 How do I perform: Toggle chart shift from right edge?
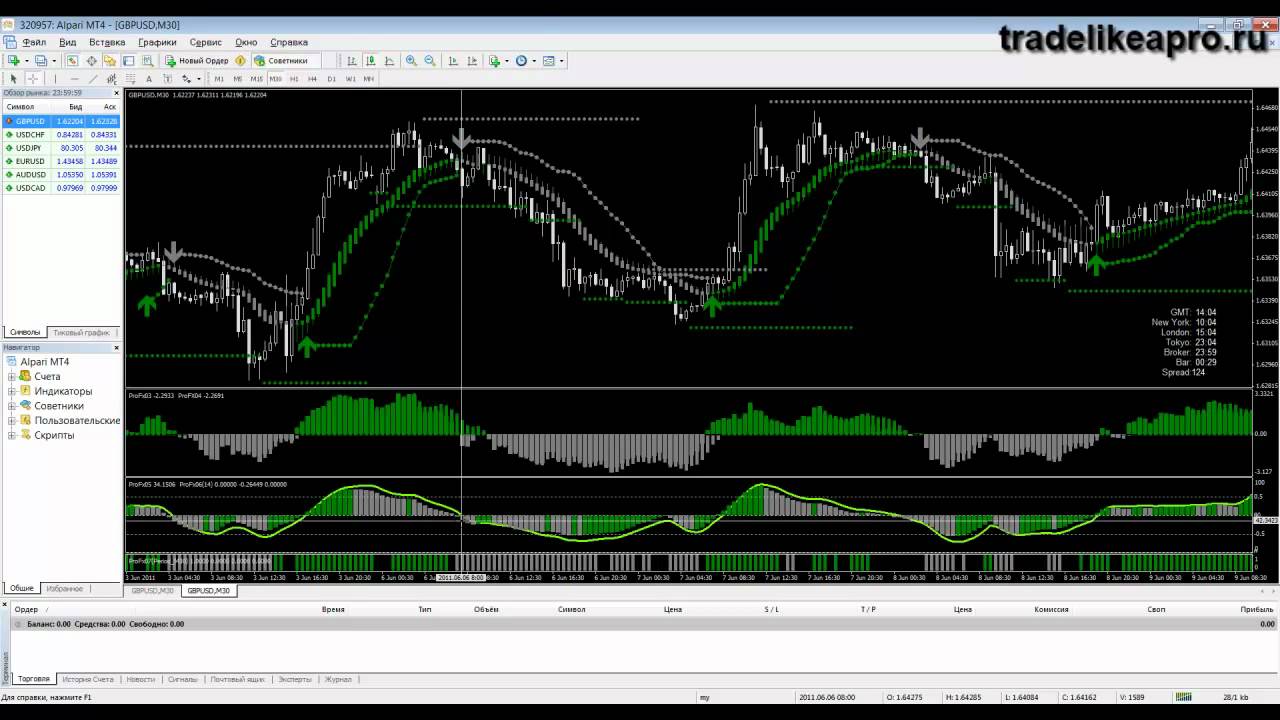tap(472, 61)
